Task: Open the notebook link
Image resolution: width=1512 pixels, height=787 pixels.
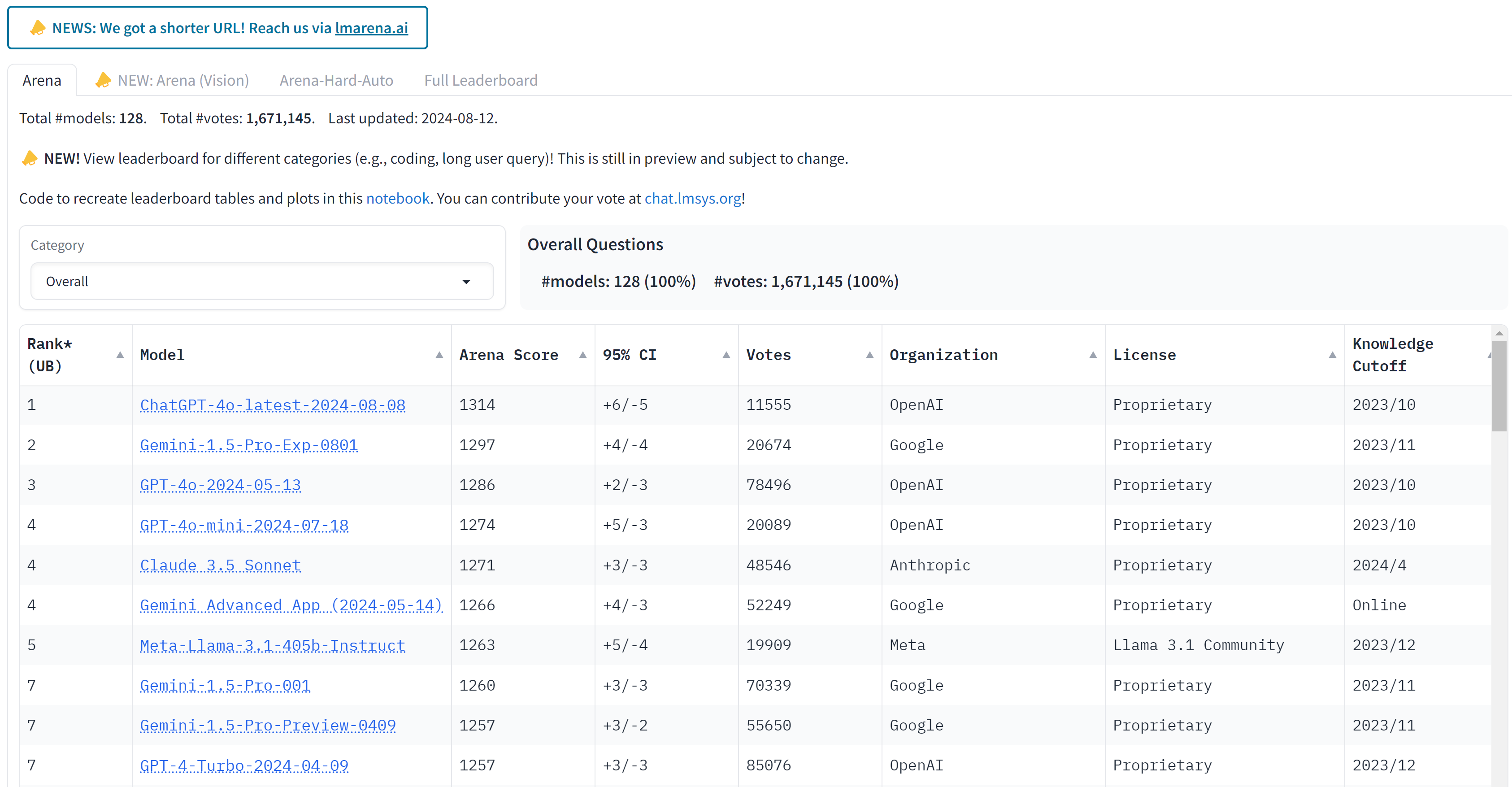Action: coord(398,198)
